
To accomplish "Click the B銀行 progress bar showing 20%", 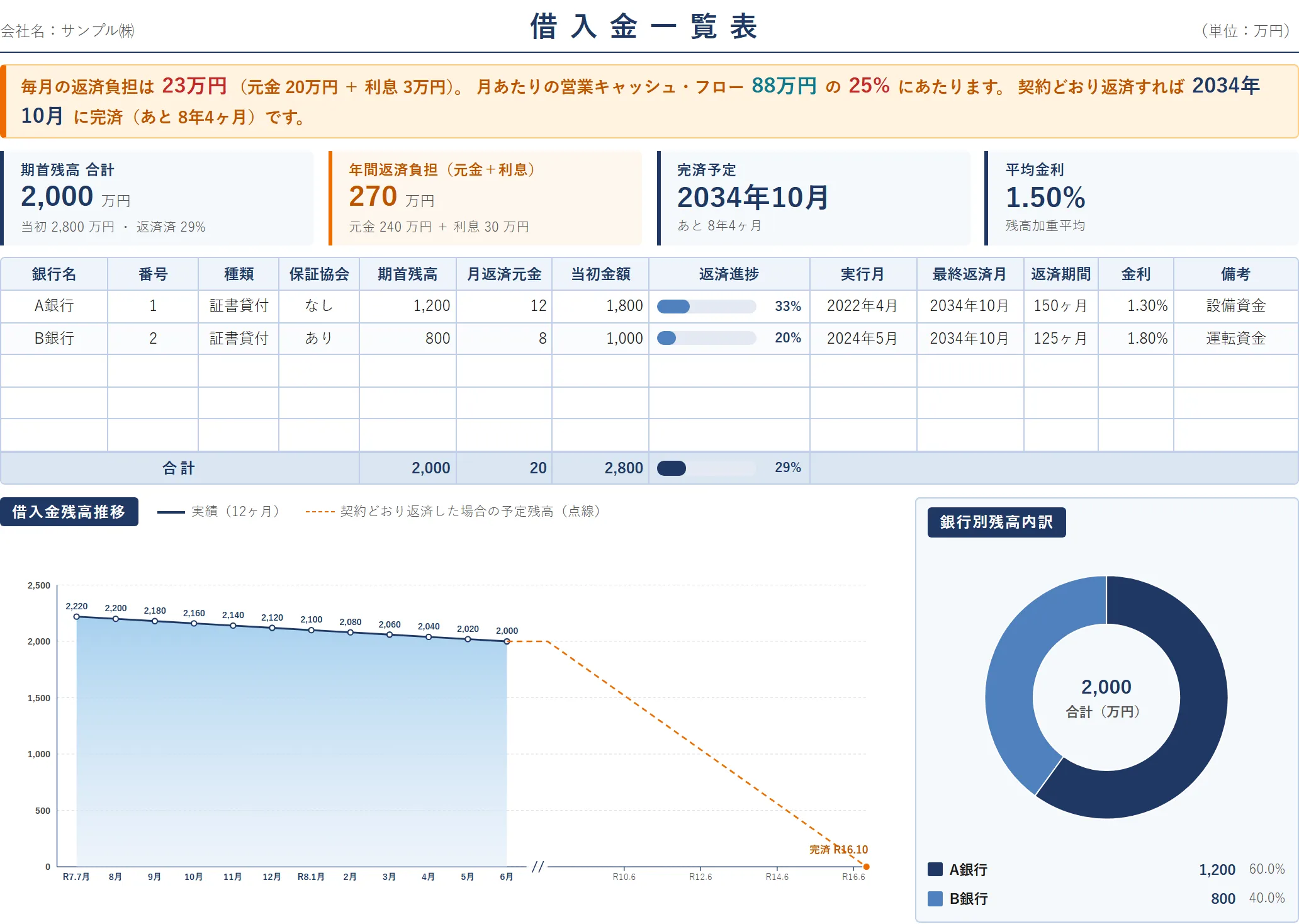I will 706,338.
